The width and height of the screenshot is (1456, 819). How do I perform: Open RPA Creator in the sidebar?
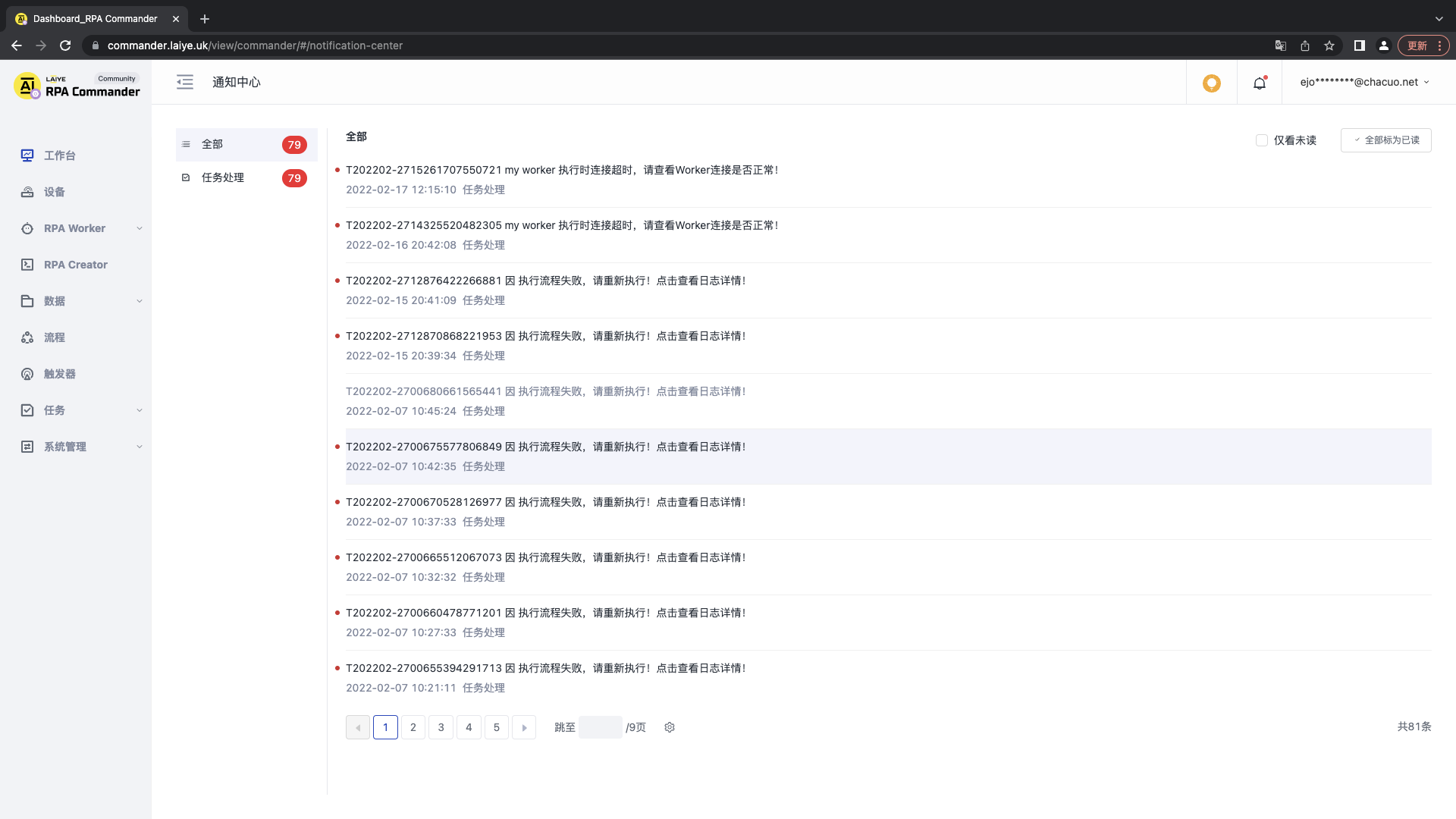pyautogui.click(x=76, y=265)
